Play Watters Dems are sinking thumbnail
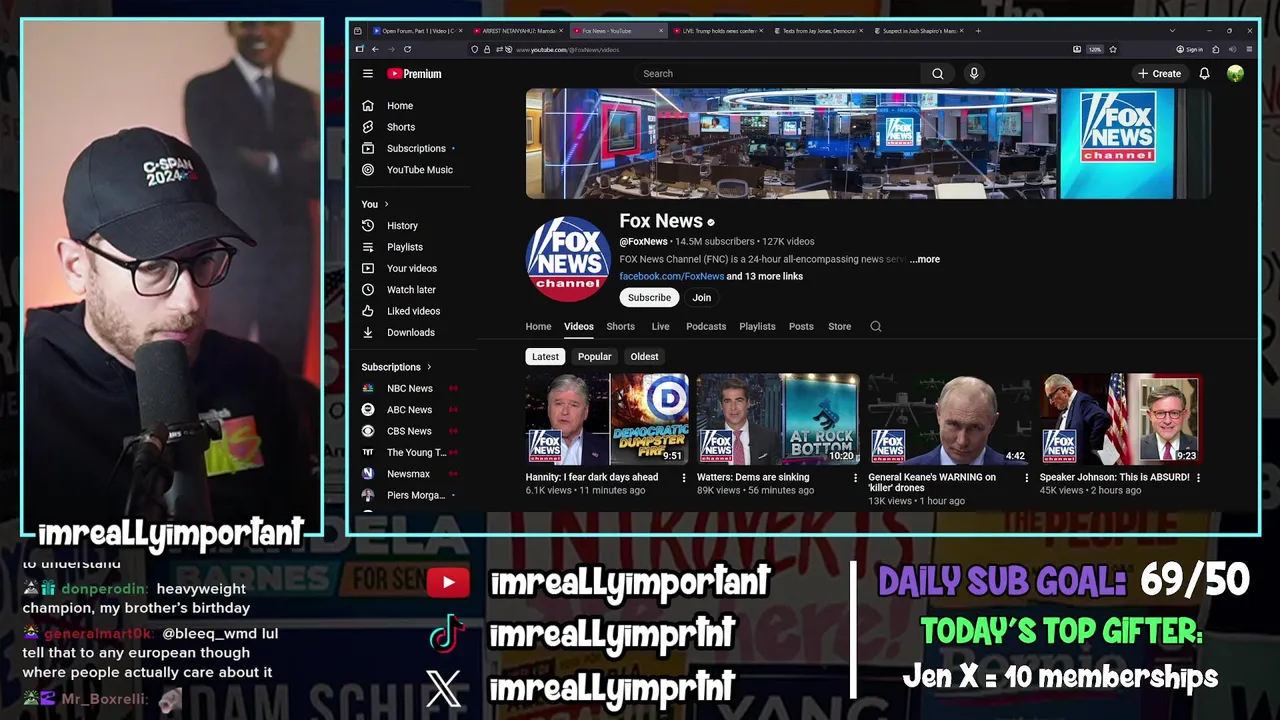The width and height of the screenshot is (1280, 720). pyautogui.click(x=778, y=420)
